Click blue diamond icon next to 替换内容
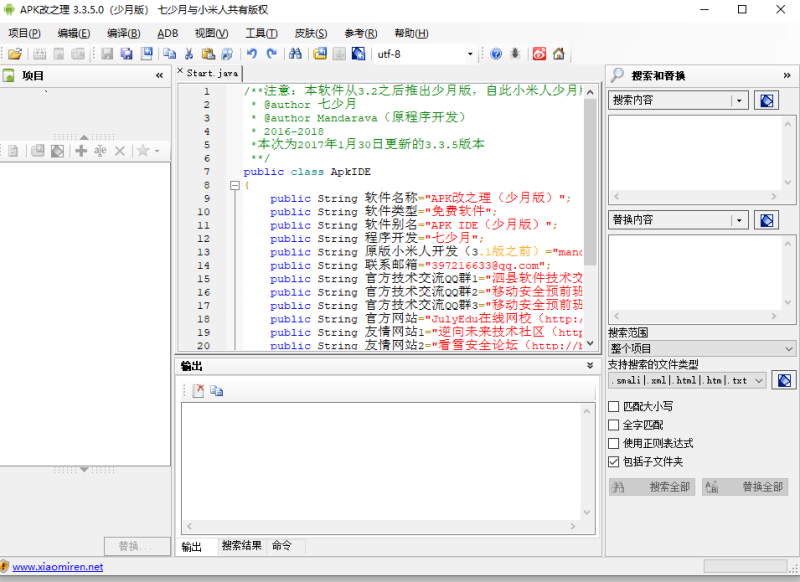 pos(766,220)
